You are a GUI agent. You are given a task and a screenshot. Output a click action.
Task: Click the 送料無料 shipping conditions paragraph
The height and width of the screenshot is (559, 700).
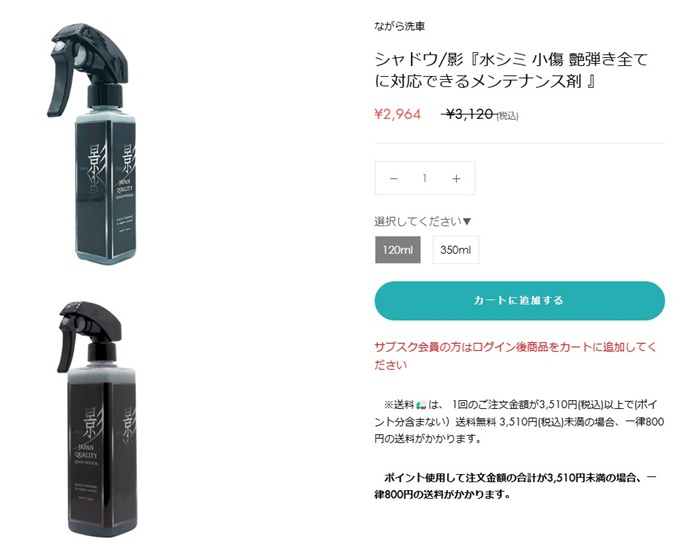click(x=519, y=421)
